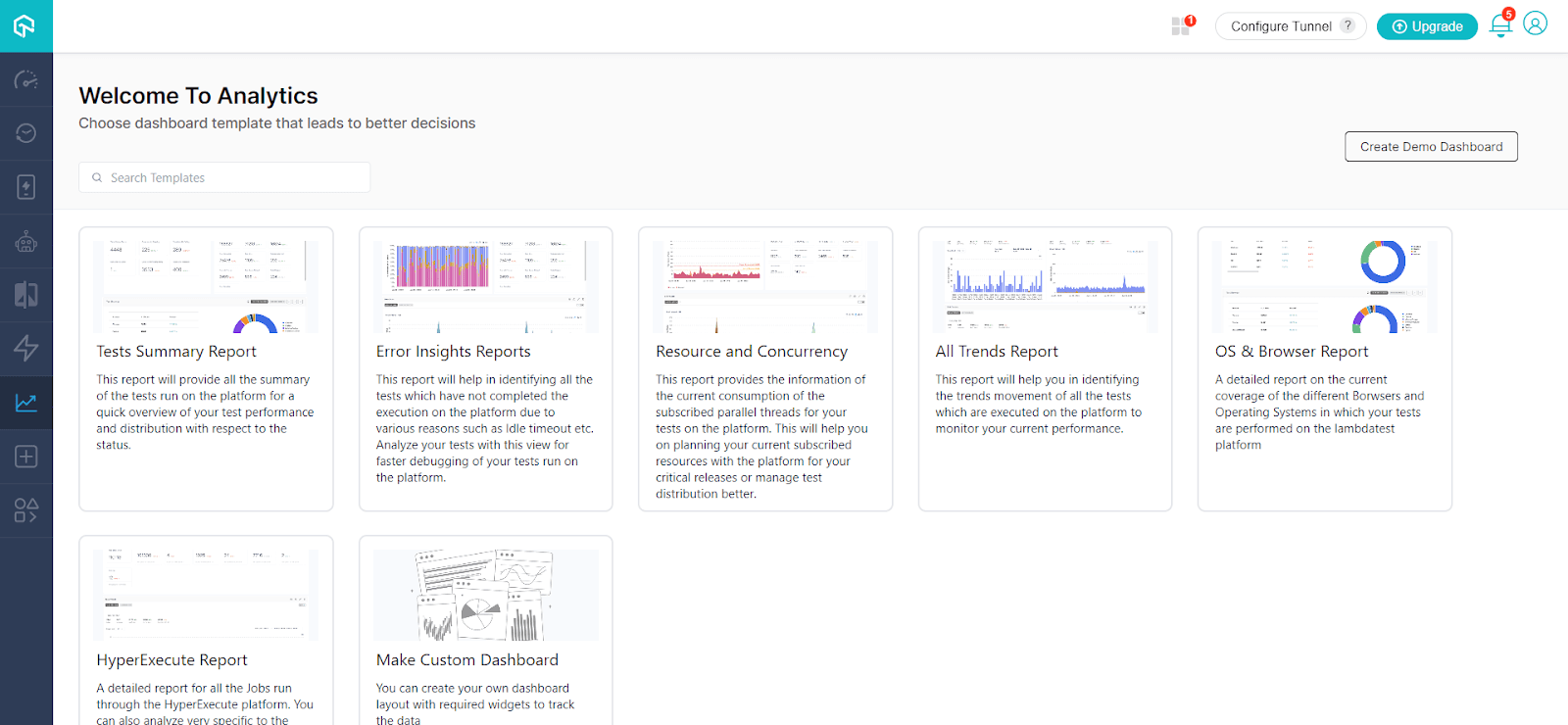Open the shapes integrations sidebar icon
Viewport: 1568px width, 725px height.
(25, 510)
